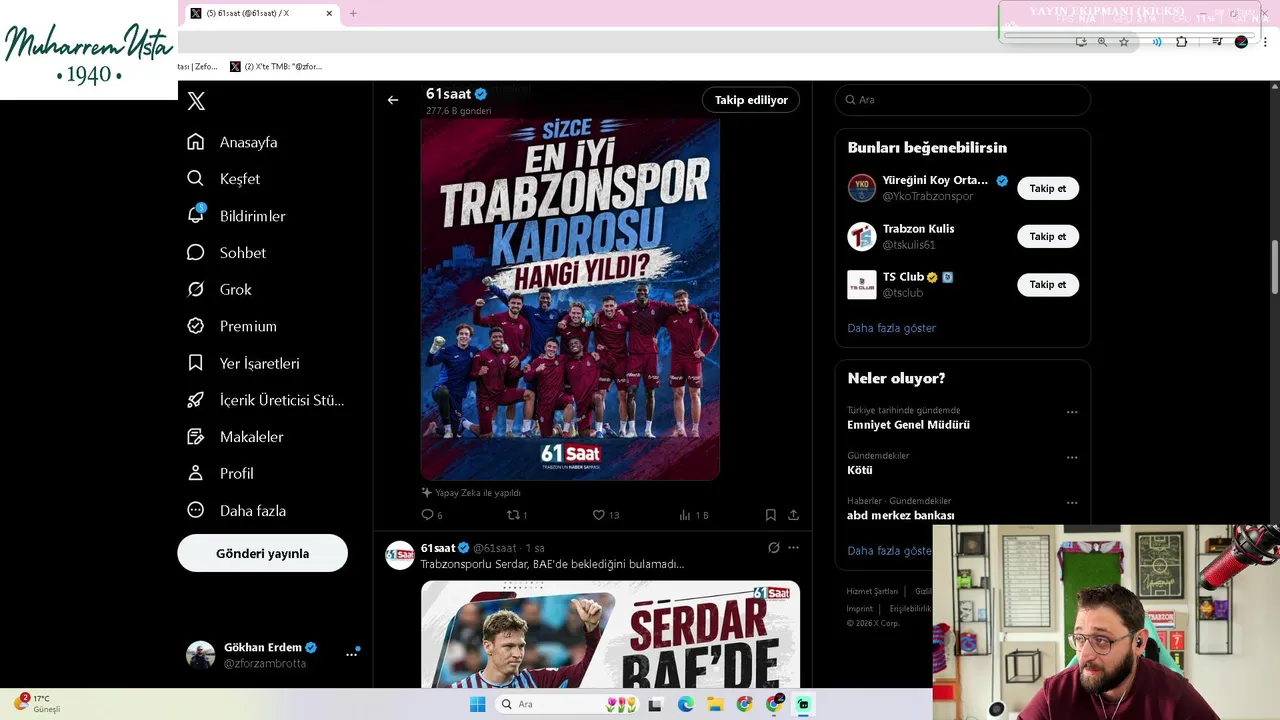The image size is (1280, 720).
Task: Click the X logo in the sidebar
Action: tap(196, 101)
